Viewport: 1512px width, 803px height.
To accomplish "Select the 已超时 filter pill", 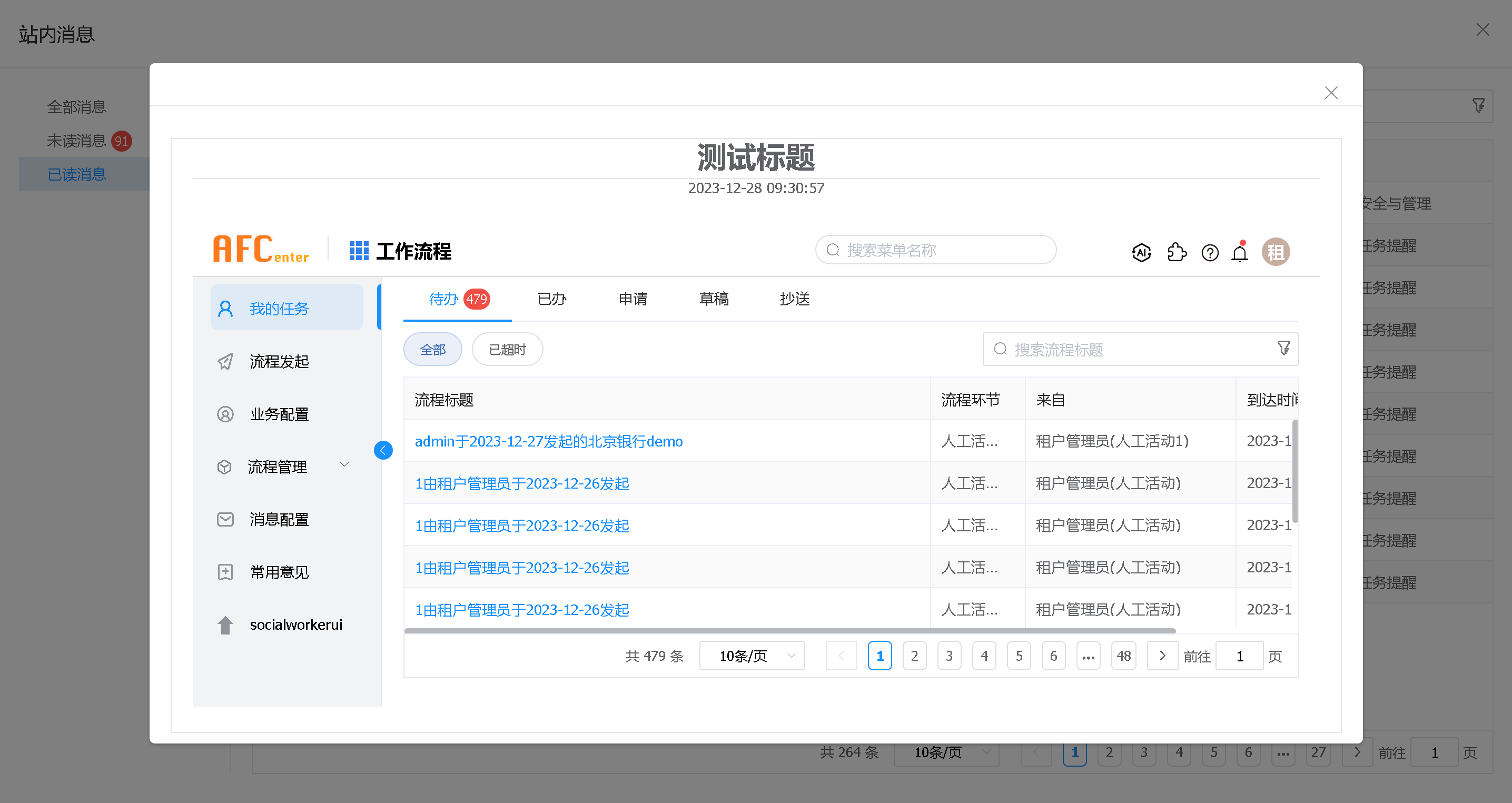I will [507, 350].
